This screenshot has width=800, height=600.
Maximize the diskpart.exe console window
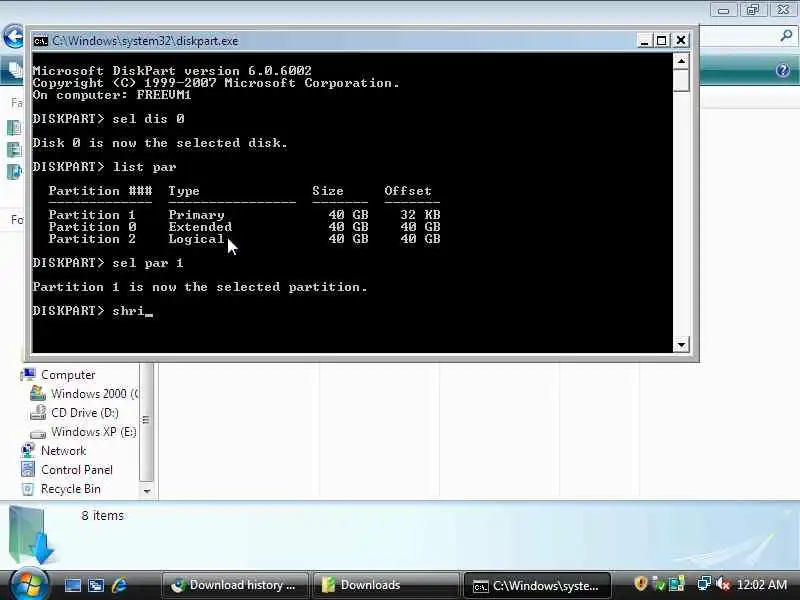coord(662,40)
